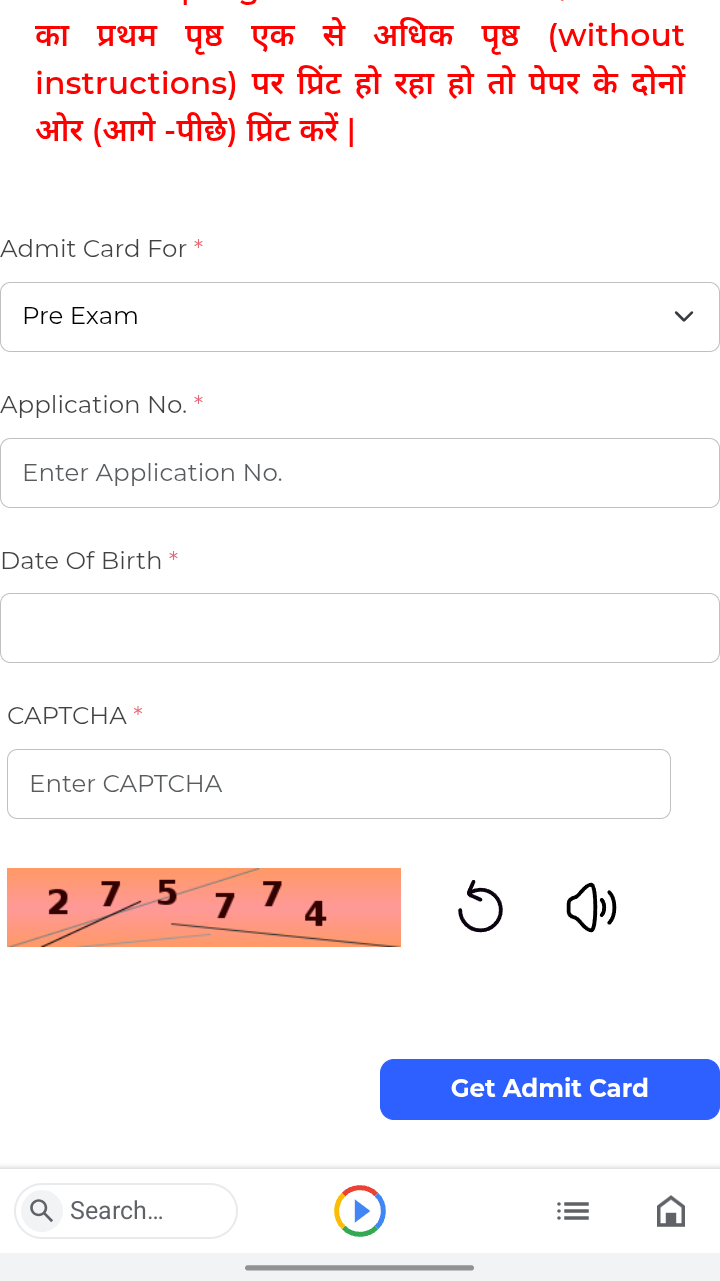This screenshot has width=720, height=1281.
Task: Focus the Enter CAPTCHA text field
Action: point(338,784)
